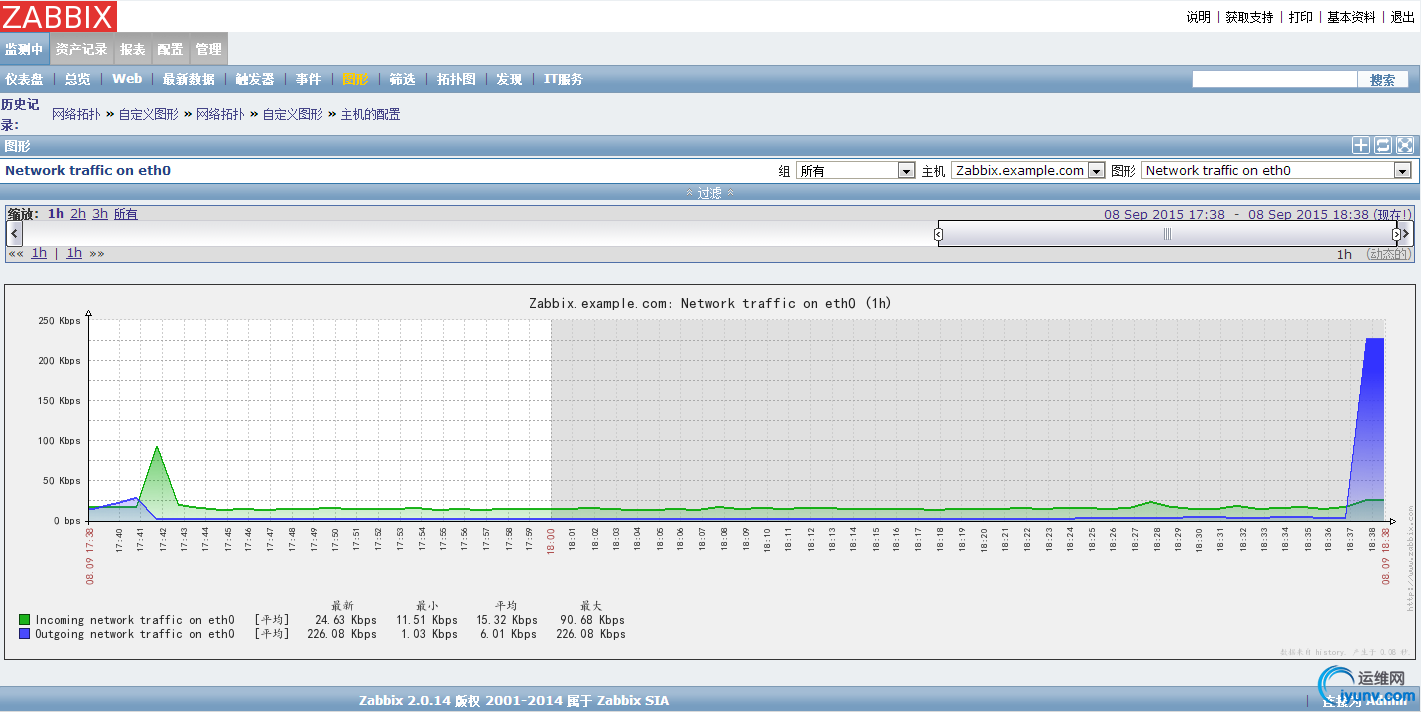This screenshot has height=712, width=1421.
Task: Switch to the 配置 main tab
Action: click(x=170, y=49)
